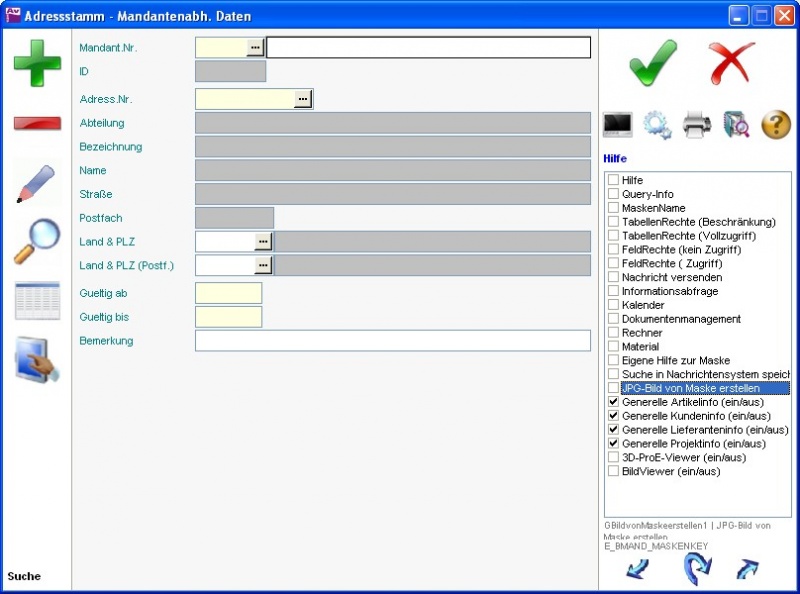800x594 pixels.
Task: Select JPG-Bild von Maske erstellen entry
Action: coord(690,388)
